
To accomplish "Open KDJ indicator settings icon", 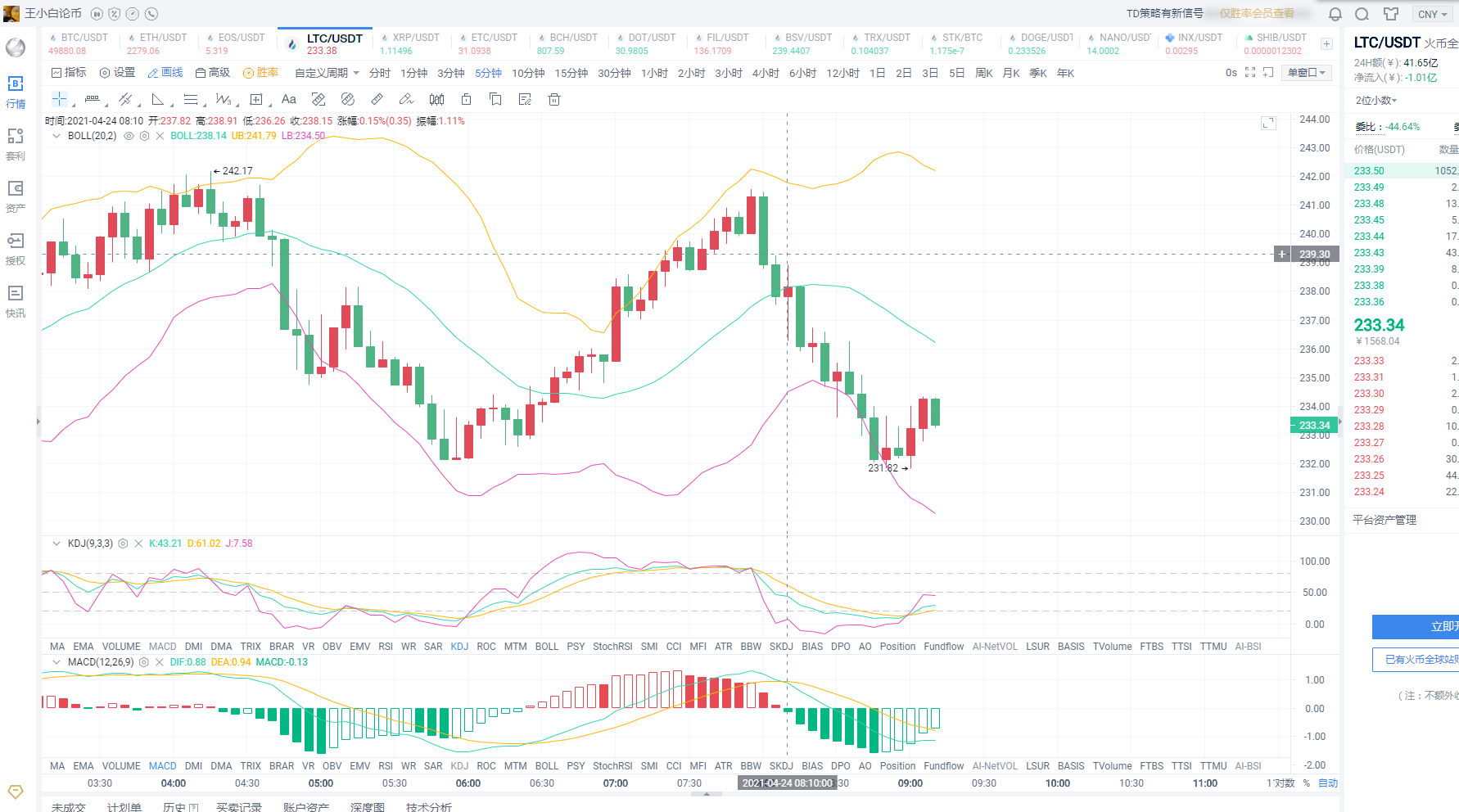I will tap(123, 544).
